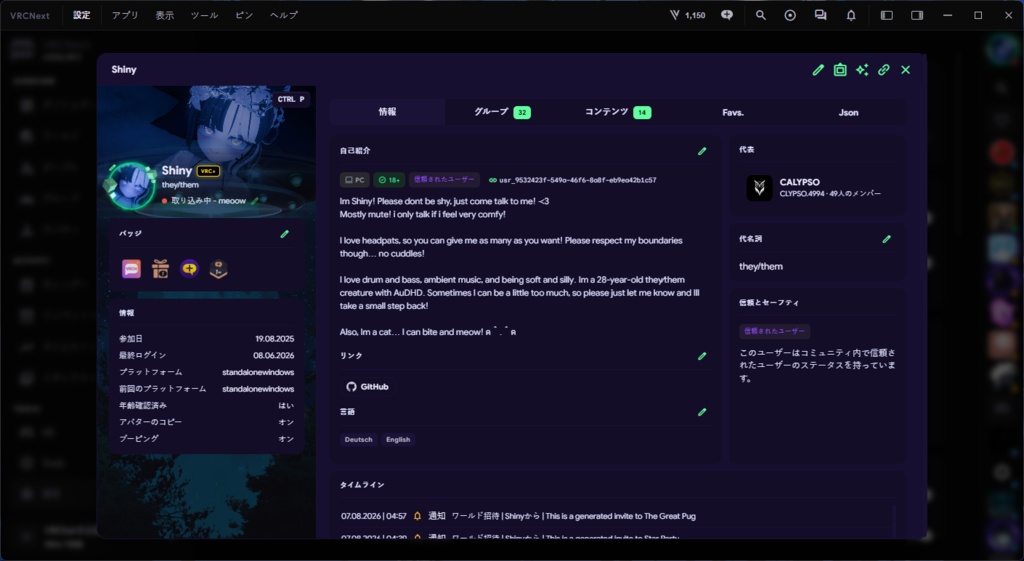Image resolution: width=1024 pixels, height=561 pixels.
Task: Copy the user ID usr_9532423f
Action: 573,180
